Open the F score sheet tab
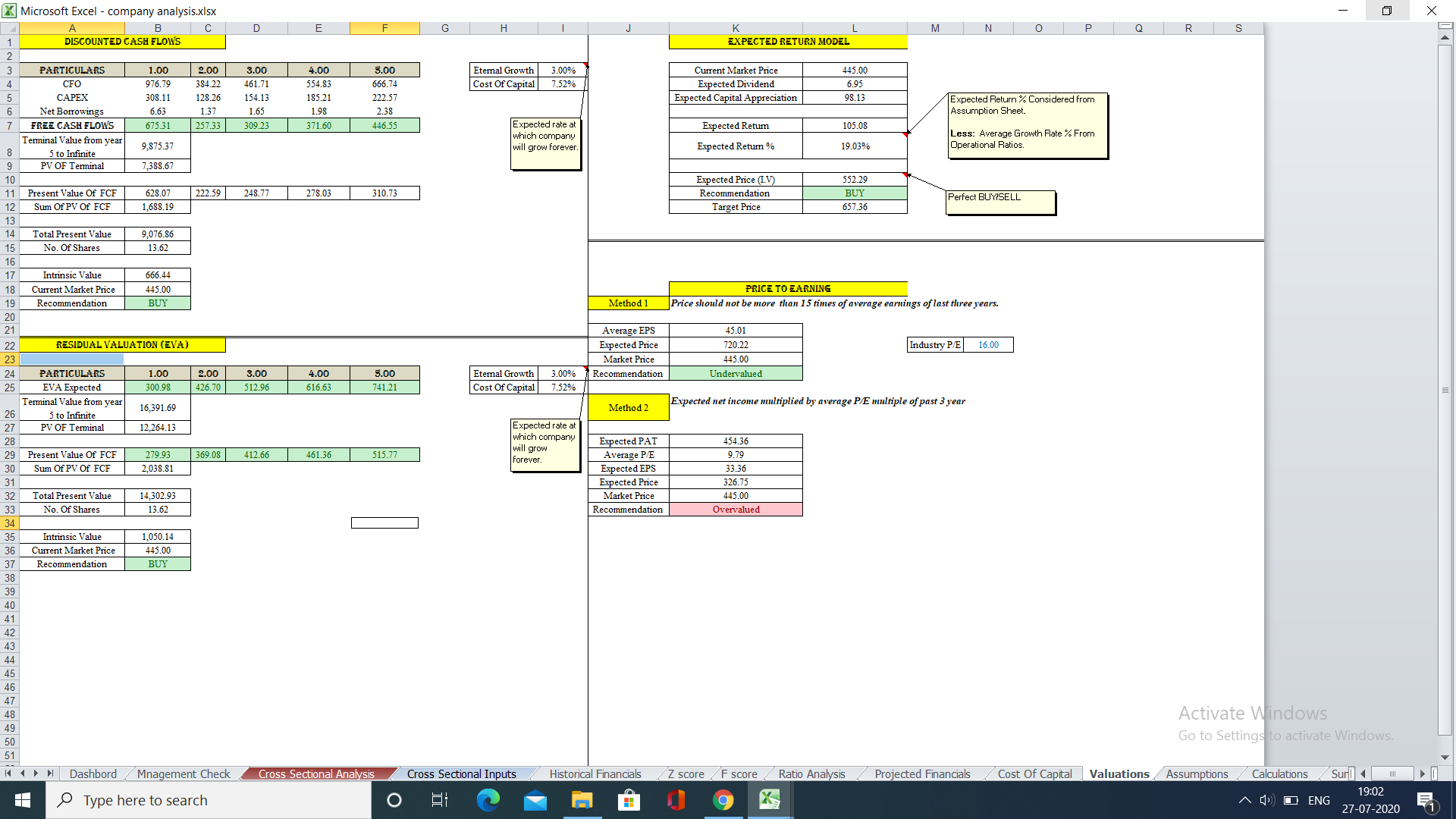Viewport: 1456px width, 819px height. point(739,773)
